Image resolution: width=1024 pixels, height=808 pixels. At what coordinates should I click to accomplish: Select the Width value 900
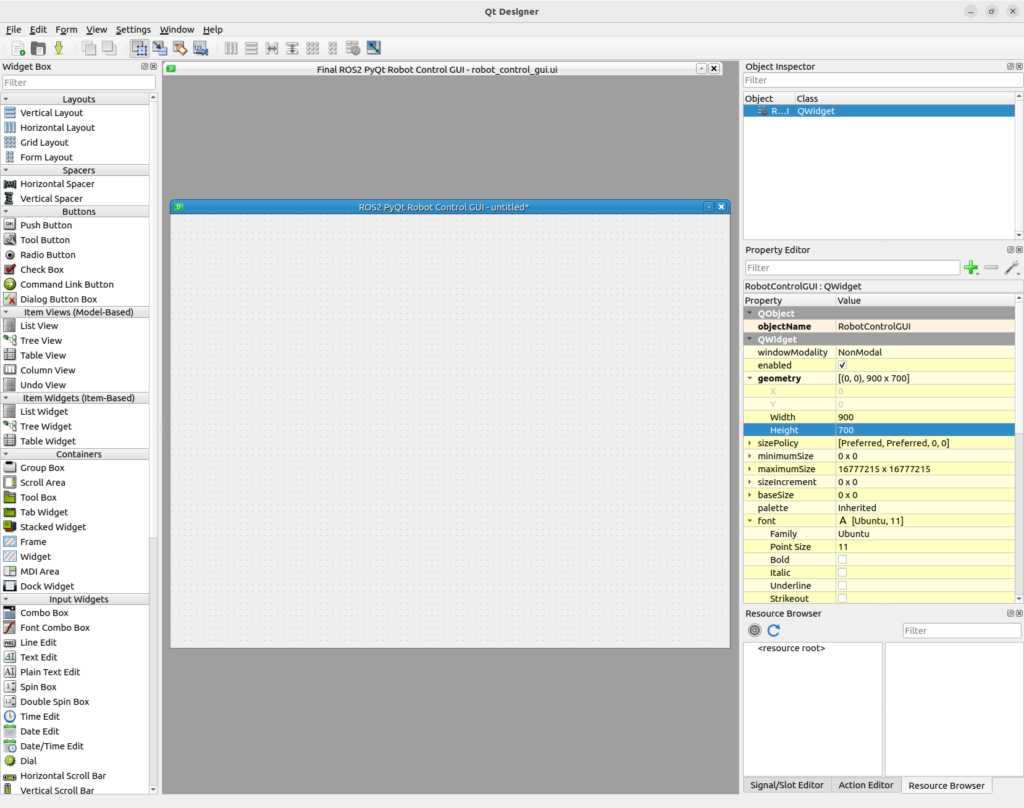coord(925,417)
